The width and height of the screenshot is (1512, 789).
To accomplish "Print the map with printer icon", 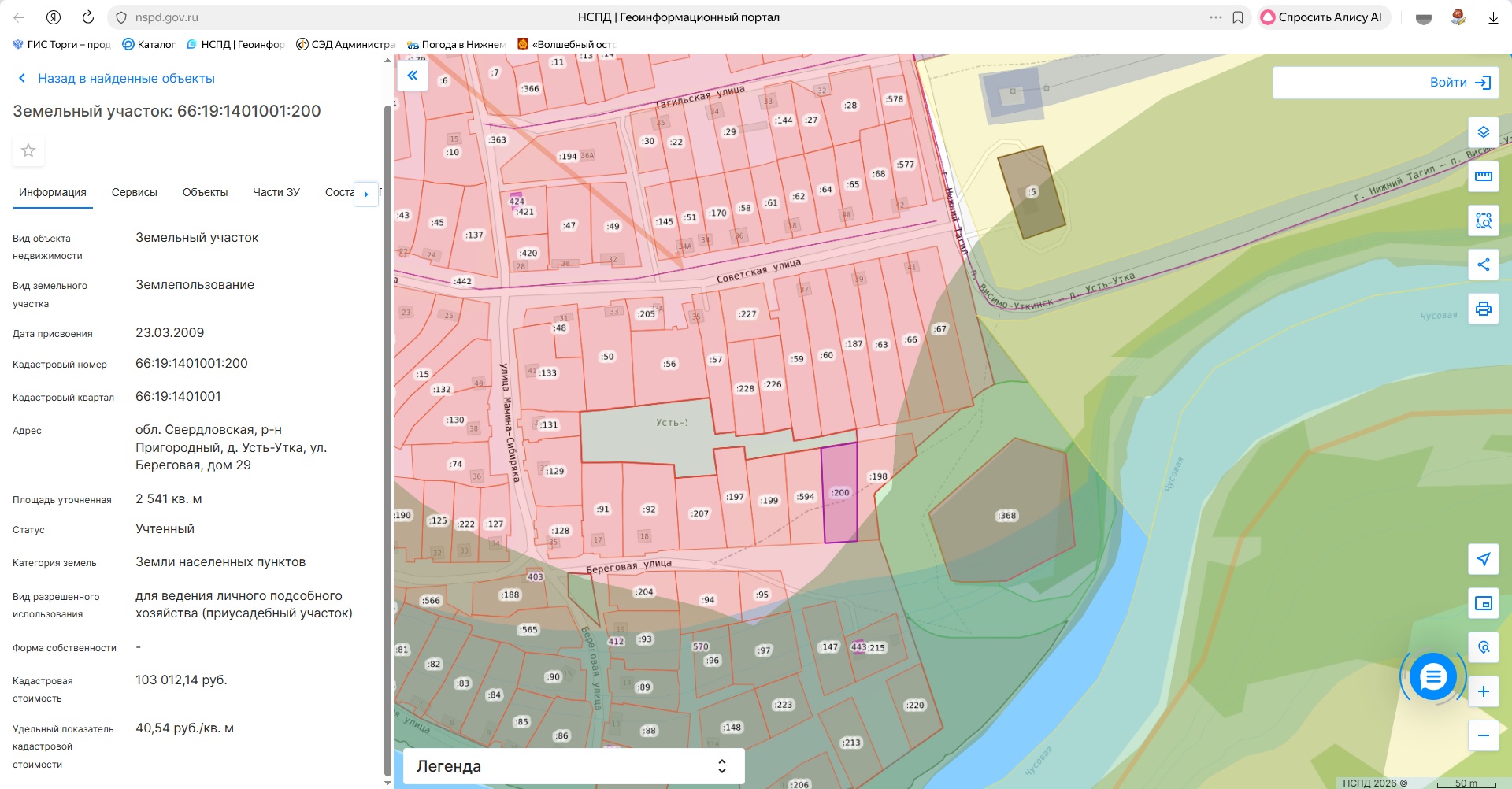I will point(1483,309).
